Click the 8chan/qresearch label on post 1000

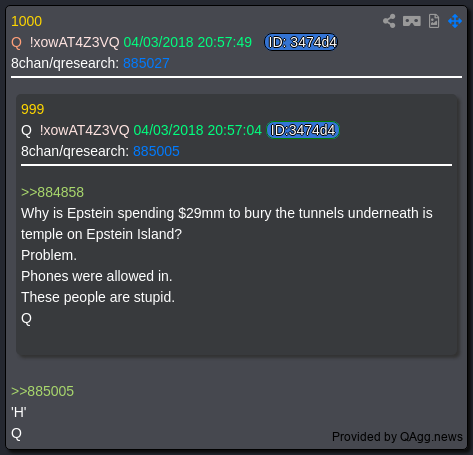pyautogui.click(x=65, y=63)
